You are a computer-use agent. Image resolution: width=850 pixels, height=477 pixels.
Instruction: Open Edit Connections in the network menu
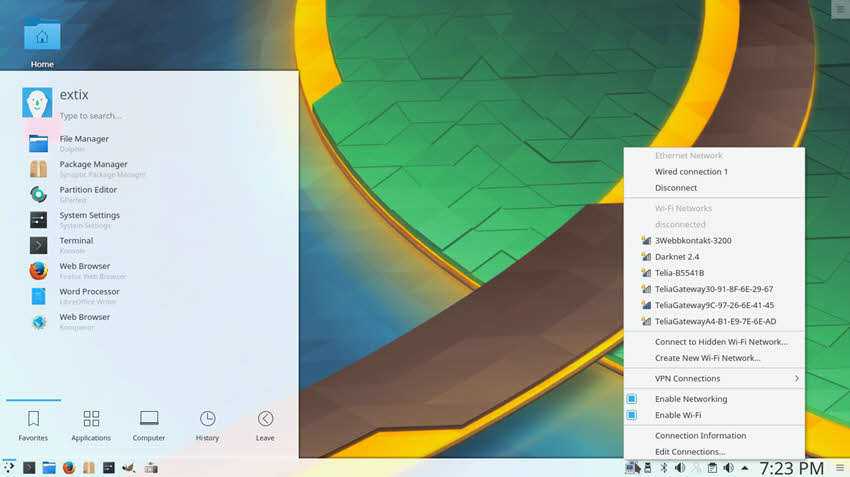click(689, 452)
